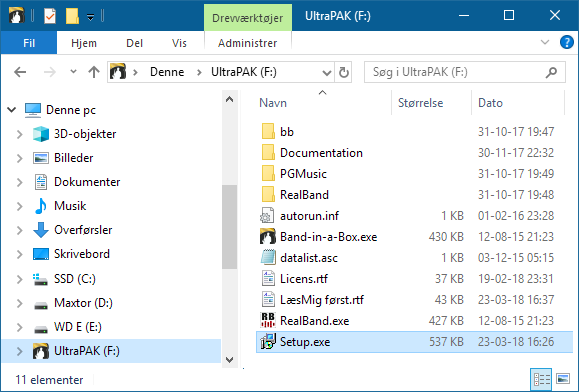Select the Overførsler download arrow icon
This screenshot has height=392, width=579.
coord(41,230)
